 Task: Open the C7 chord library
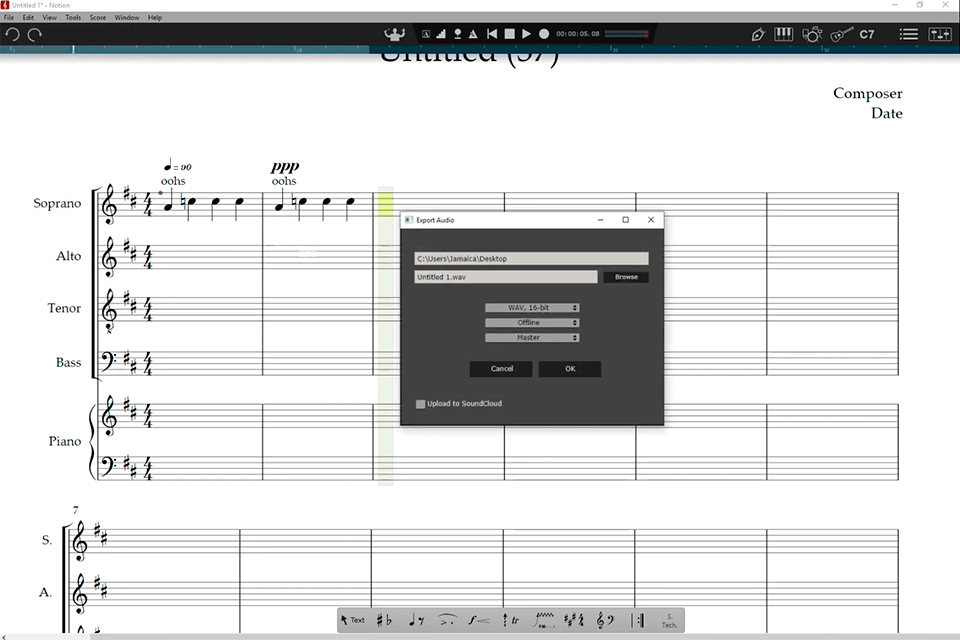[x=866, y=34]
